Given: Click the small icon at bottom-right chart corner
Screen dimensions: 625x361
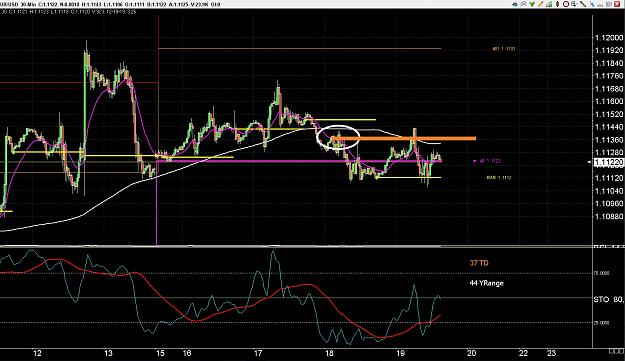Looking at the screenshot, I should pyautogui.click(x=615, y=351).
